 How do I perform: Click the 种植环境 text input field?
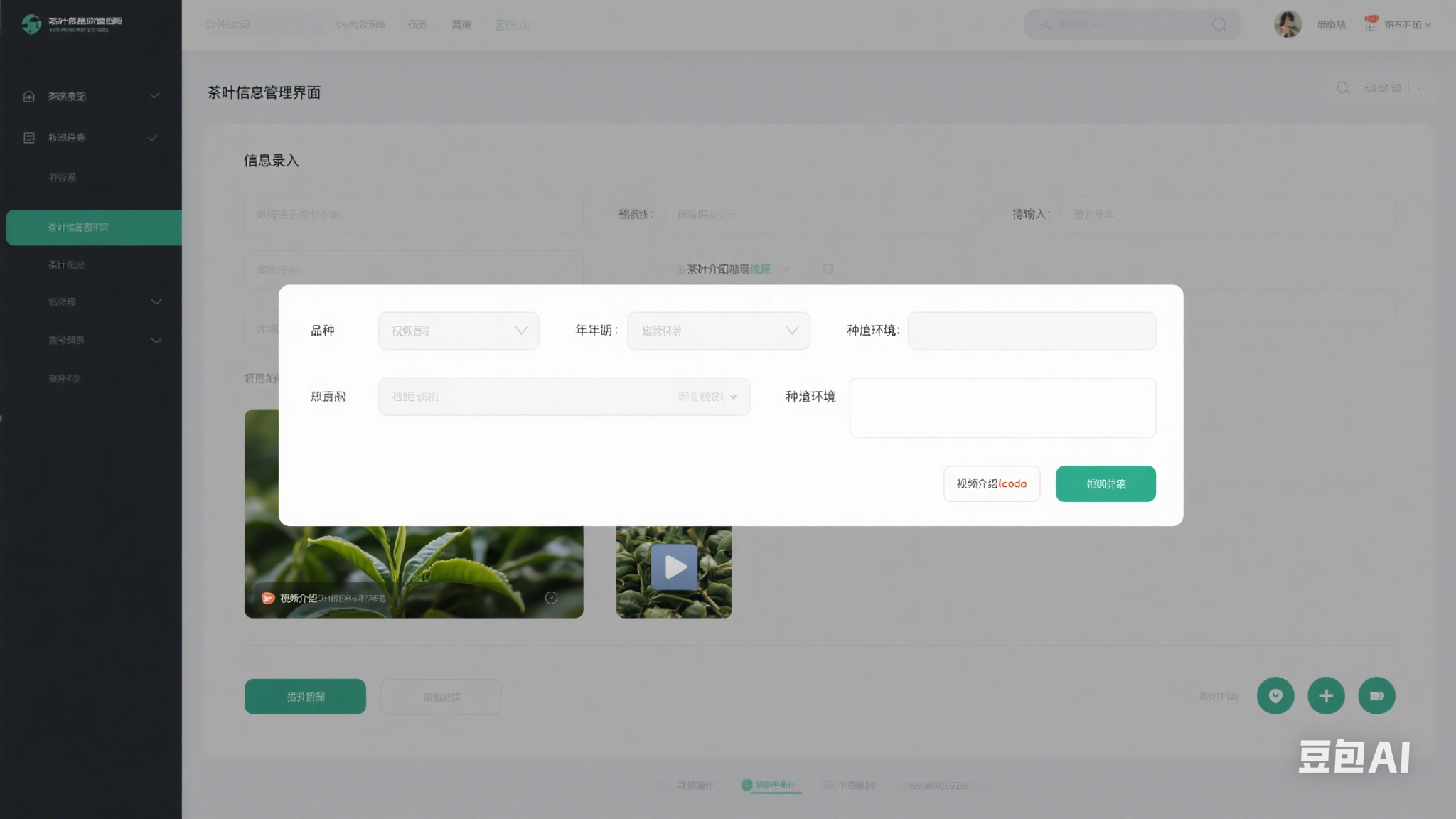click(x=1032, y=331)
